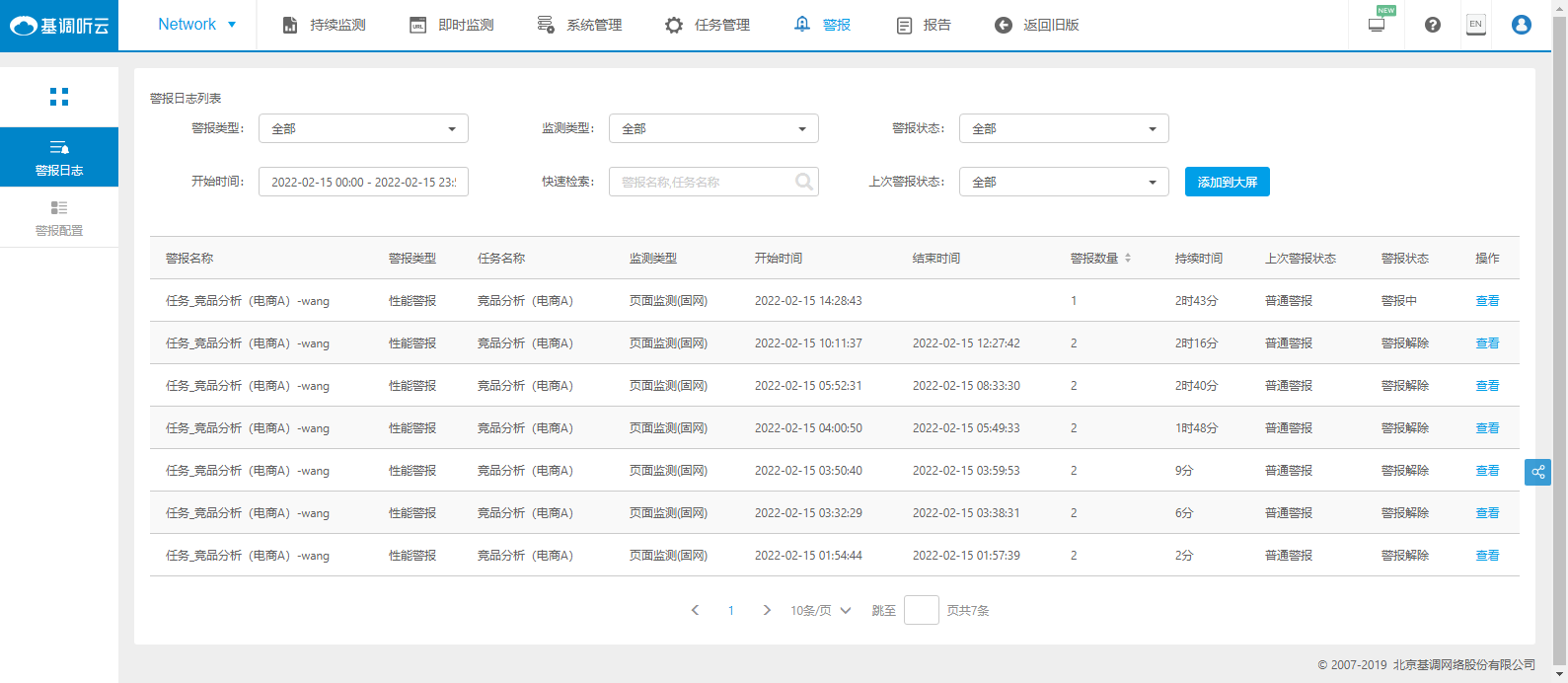The width and height of the screenshot is (1568, 683).
Task: Click the user account avatar icon
Action: pyautogui.click(x=1521, y=25)
